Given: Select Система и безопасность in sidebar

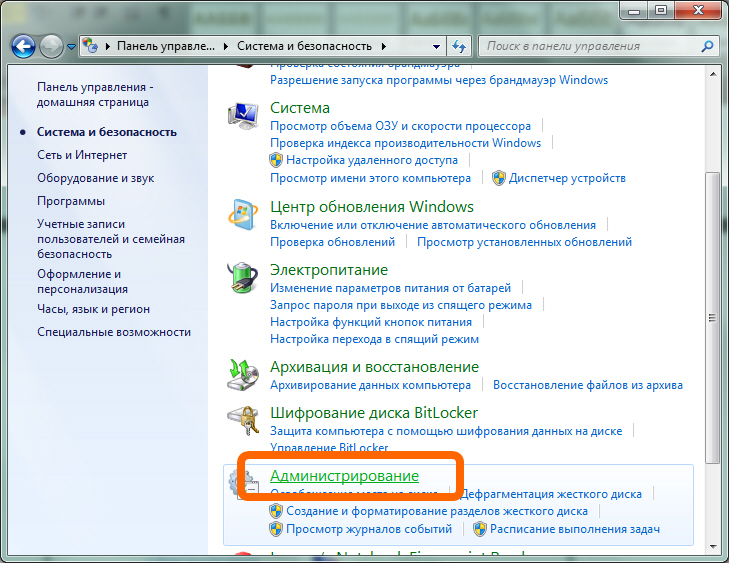Looking at the screenshot, I should pos(106,132).
